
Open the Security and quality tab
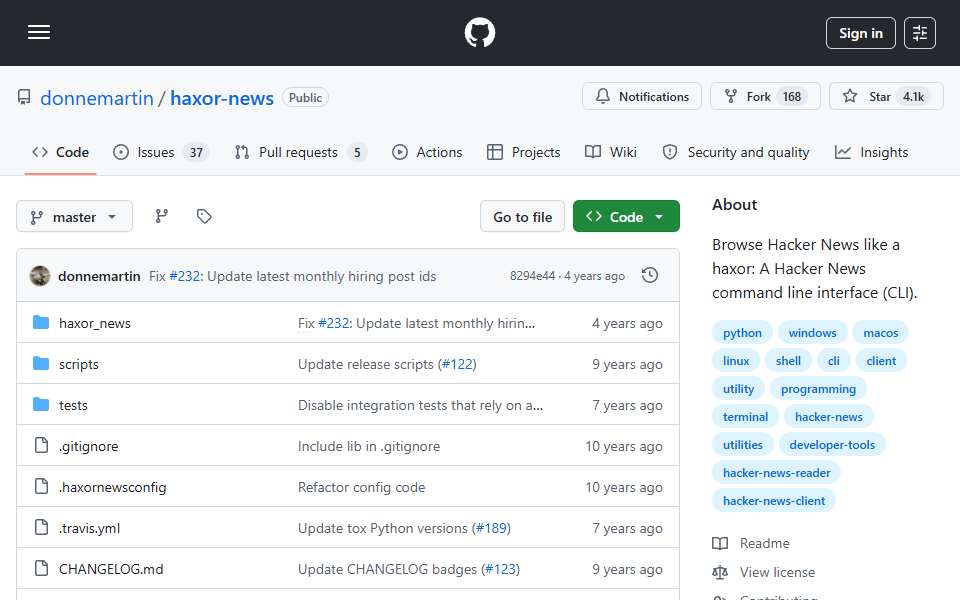(736, 152)
